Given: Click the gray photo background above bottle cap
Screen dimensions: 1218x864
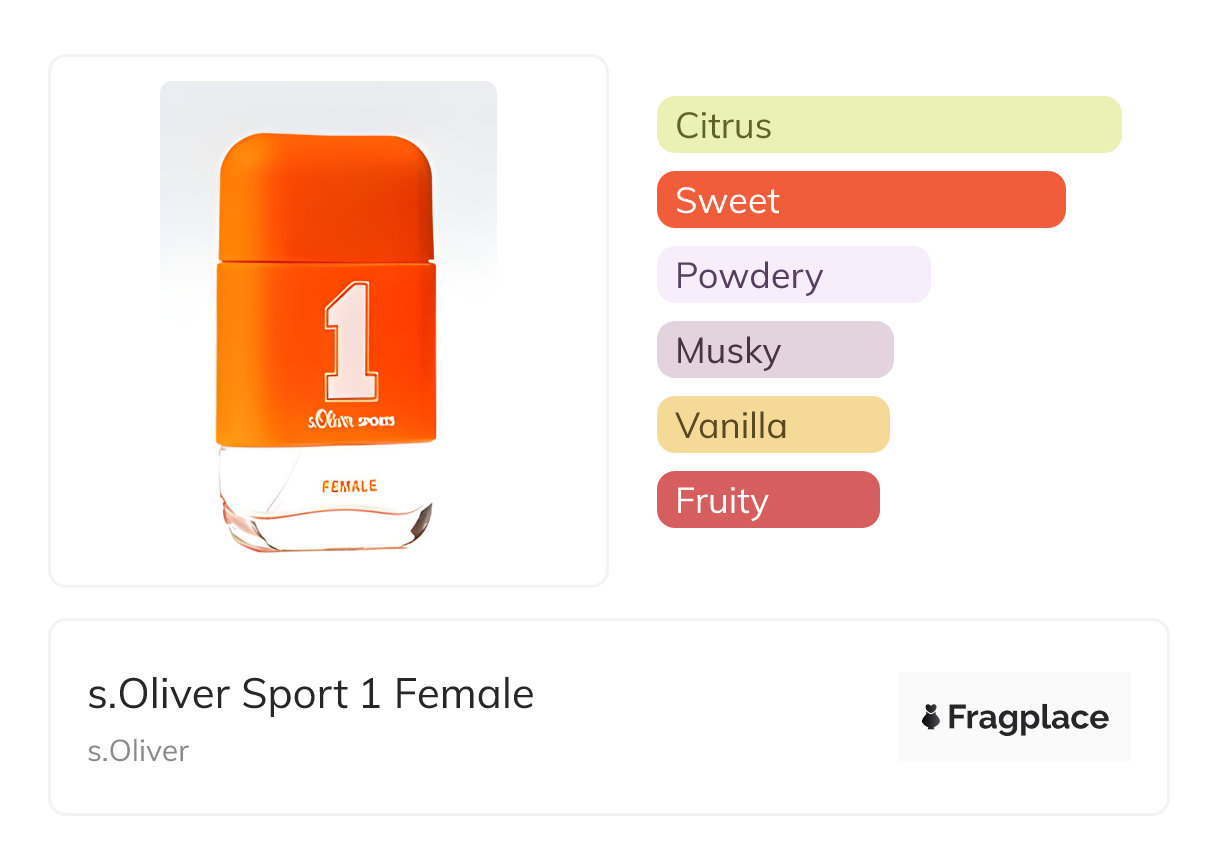Looking at the screenshot, I should coord(328,103).
